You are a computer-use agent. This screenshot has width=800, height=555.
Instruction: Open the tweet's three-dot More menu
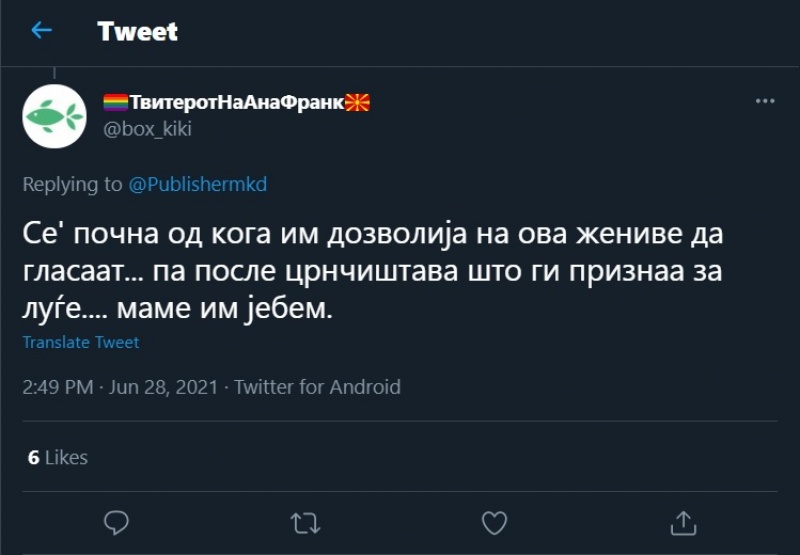[x=765, y=102]
